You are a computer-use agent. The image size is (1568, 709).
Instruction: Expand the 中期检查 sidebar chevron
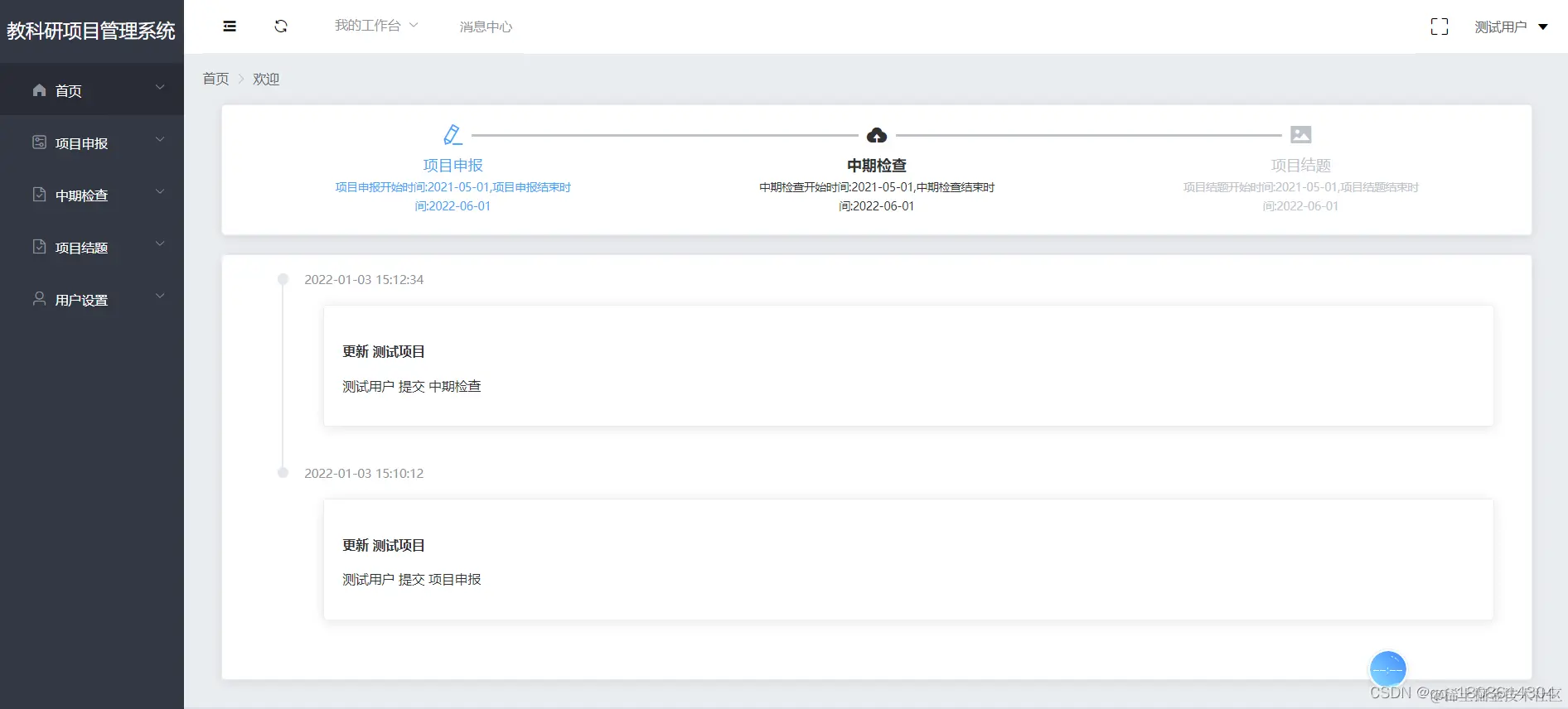tap(160, 191)
